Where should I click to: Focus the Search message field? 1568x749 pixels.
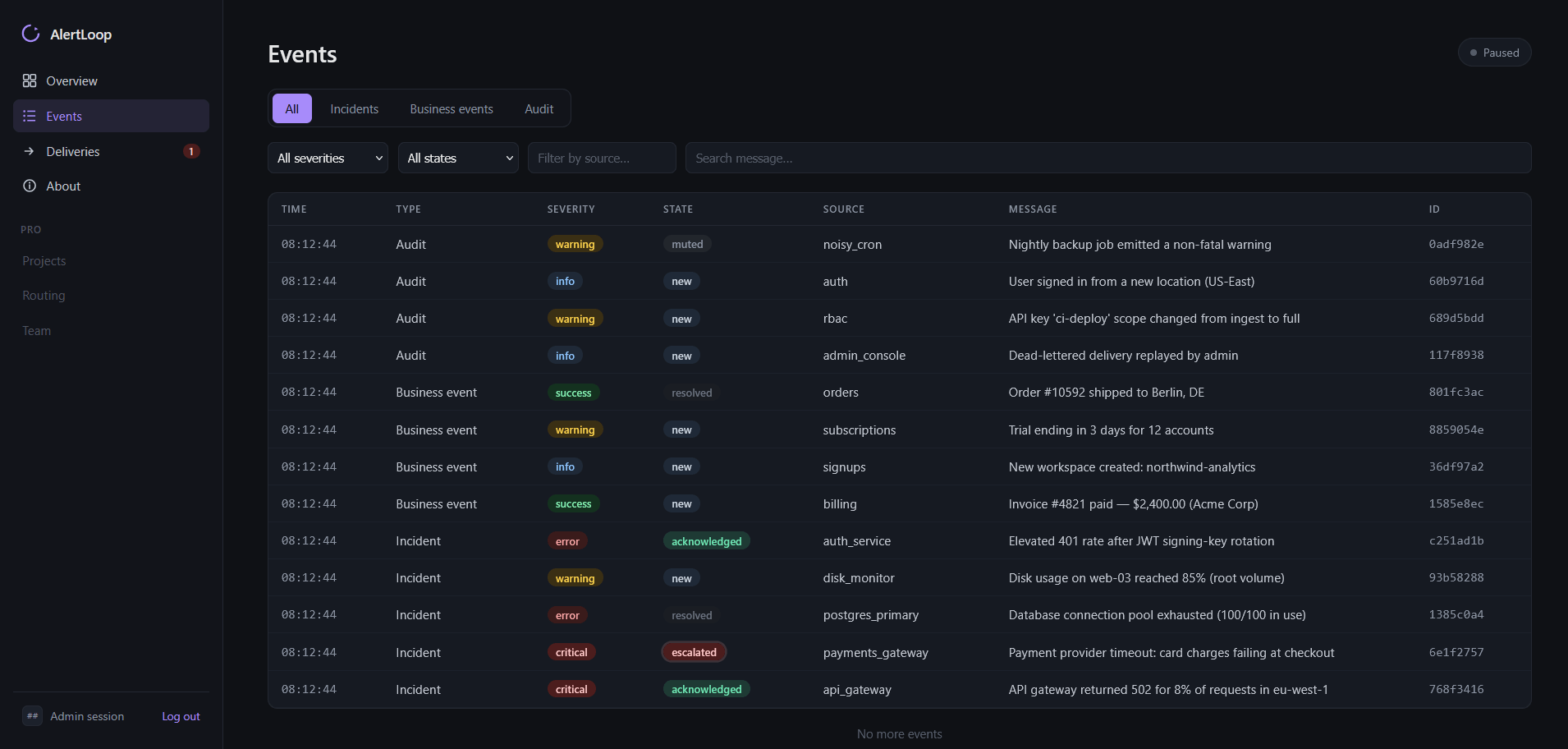[1108, 158]
